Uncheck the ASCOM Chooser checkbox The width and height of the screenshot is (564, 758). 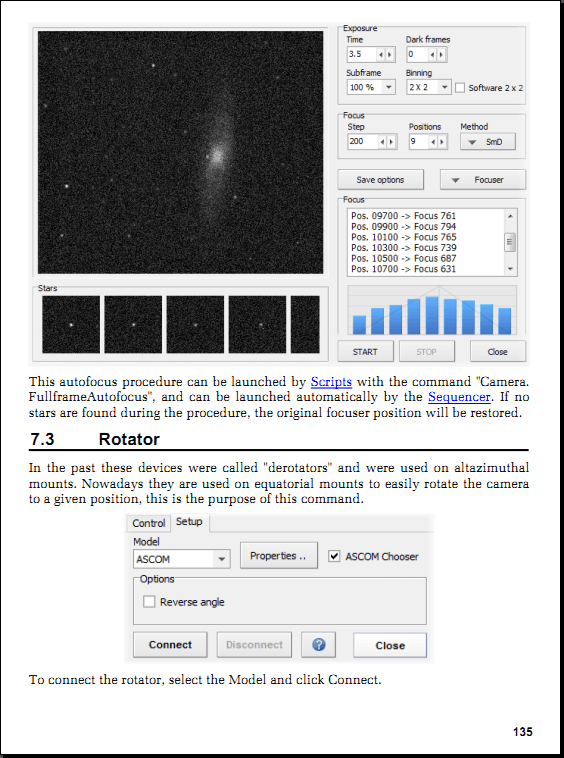click(x=334, y=556)
